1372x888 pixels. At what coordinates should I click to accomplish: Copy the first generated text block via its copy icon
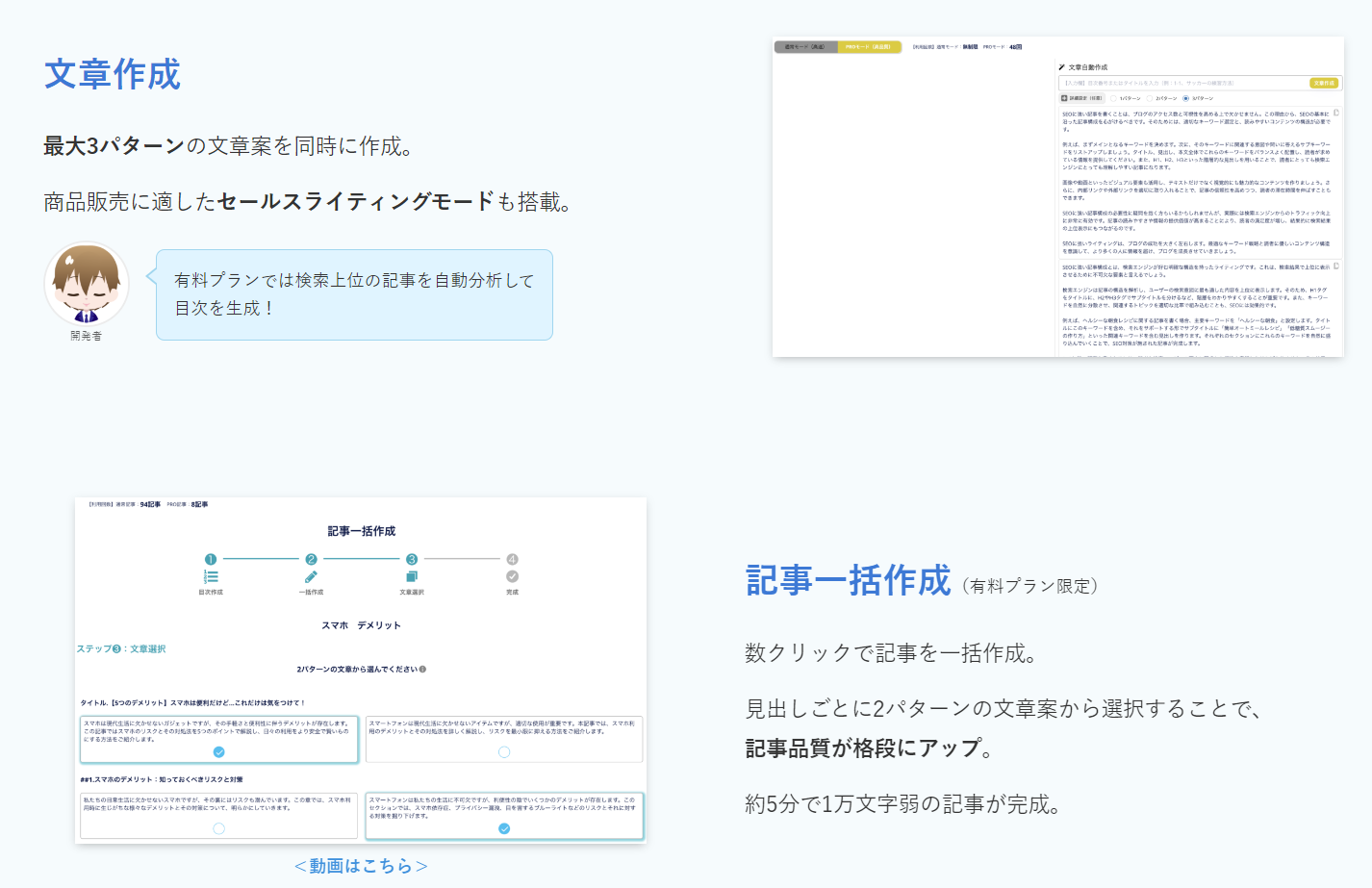coord(1336,113)
